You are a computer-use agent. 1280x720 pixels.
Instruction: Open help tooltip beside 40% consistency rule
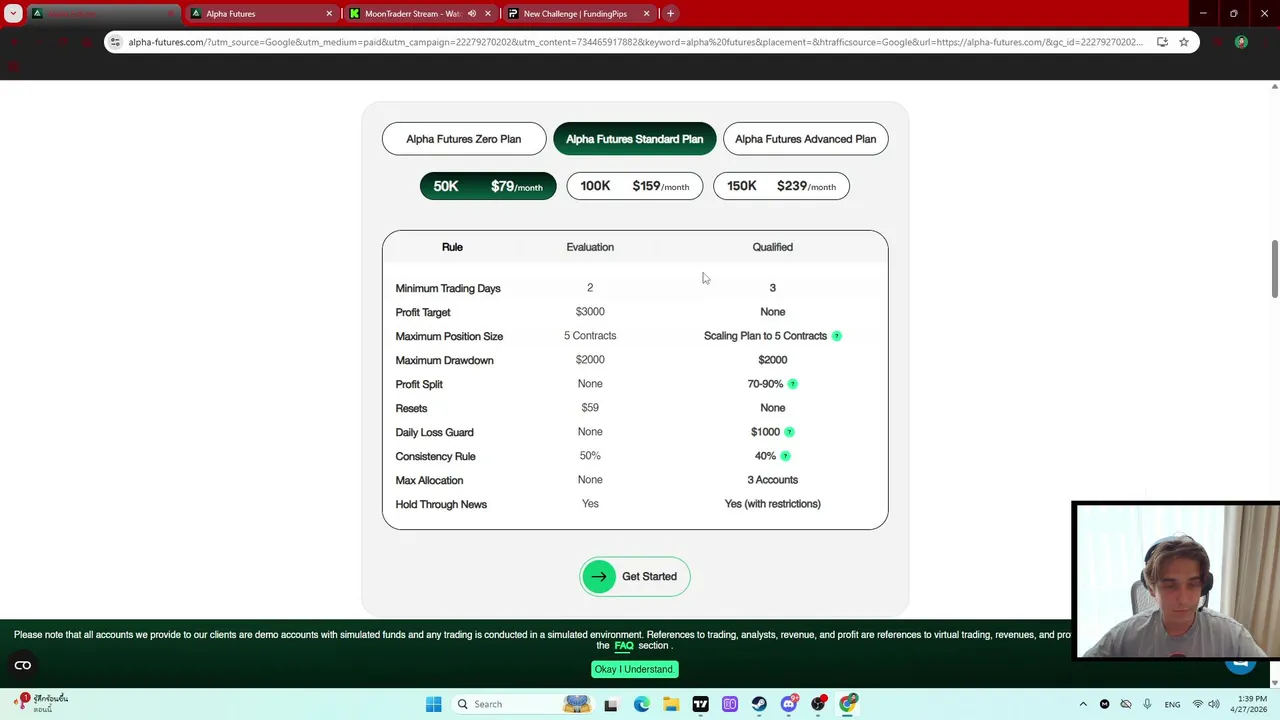click(x=785, y=456)
